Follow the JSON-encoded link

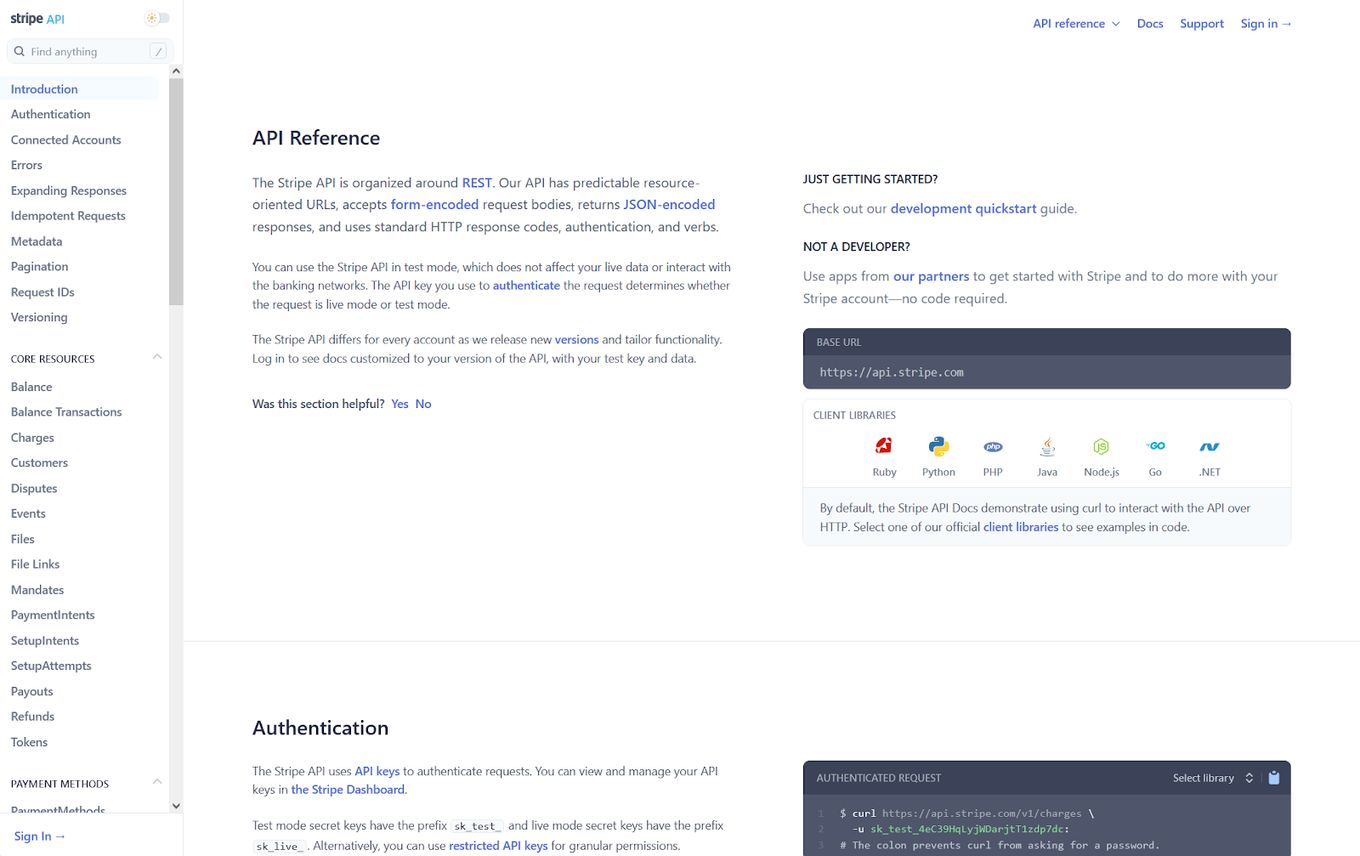click(669, 205)
